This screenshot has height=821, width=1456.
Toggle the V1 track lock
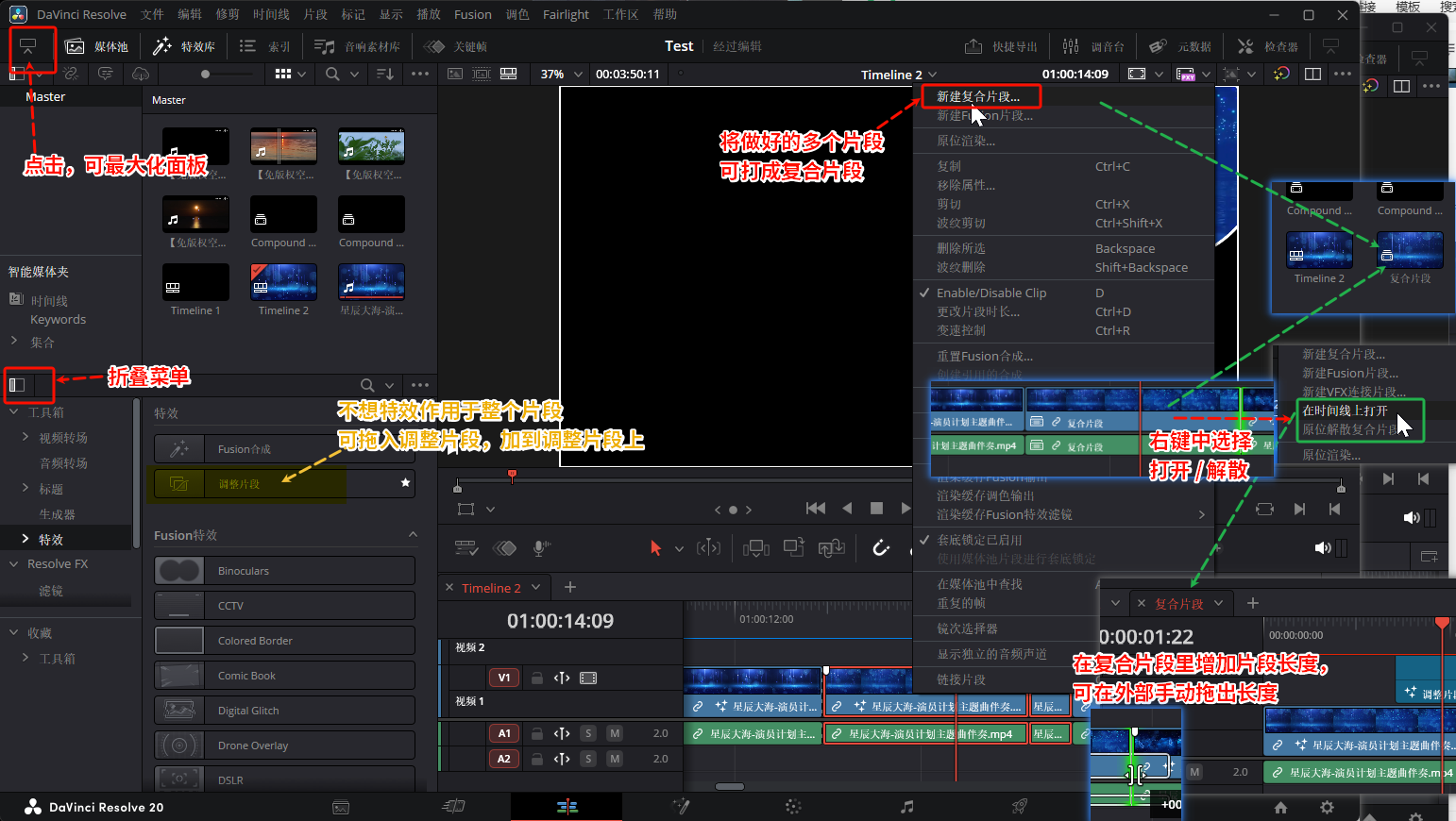click(537, 678)
